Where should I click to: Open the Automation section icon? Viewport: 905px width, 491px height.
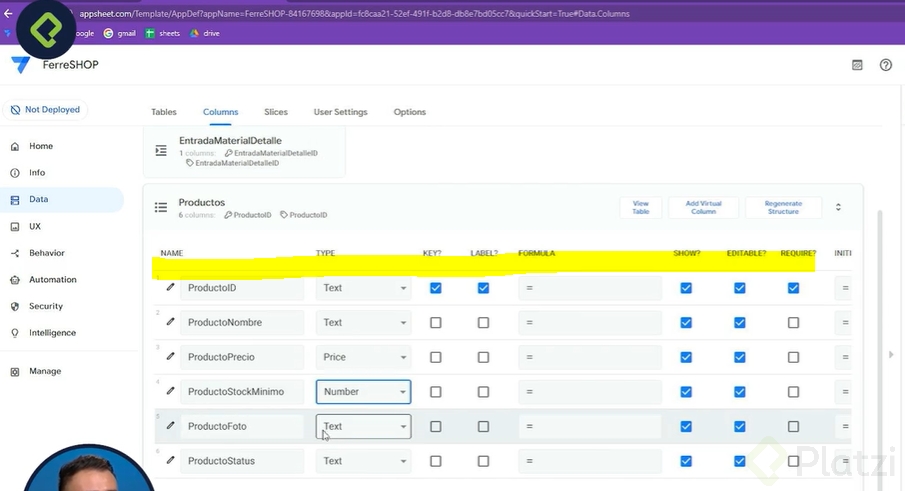pyautogui.click(x=15, y=280)
